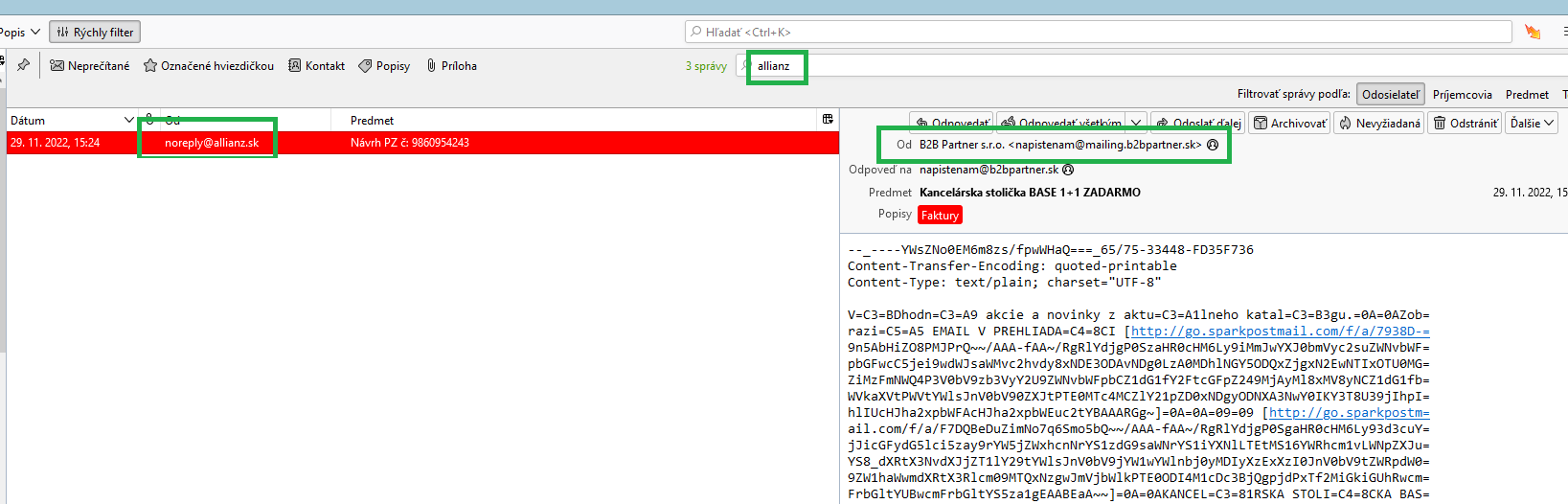Screen dimensions: 1568x504
Task: Toggle the Kontakt filter
Action: 316,66
